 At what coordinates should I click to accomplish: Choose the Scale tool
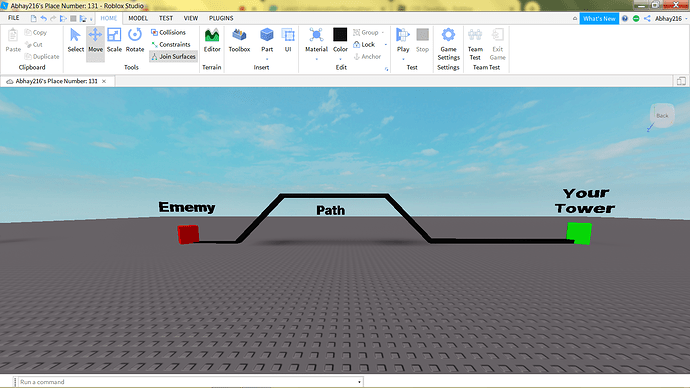click(x=114, y=40)
